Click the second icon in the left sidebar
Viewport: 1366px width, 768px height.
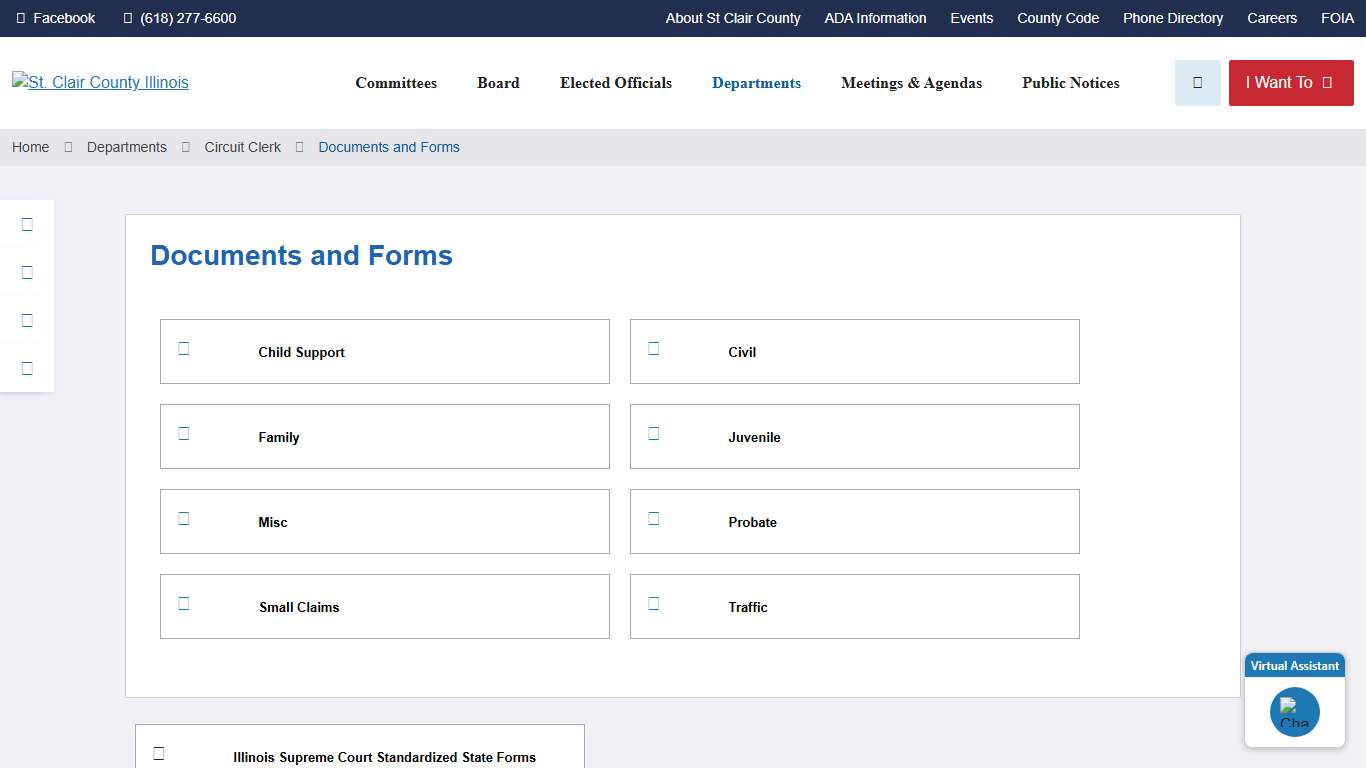[26, 272]
